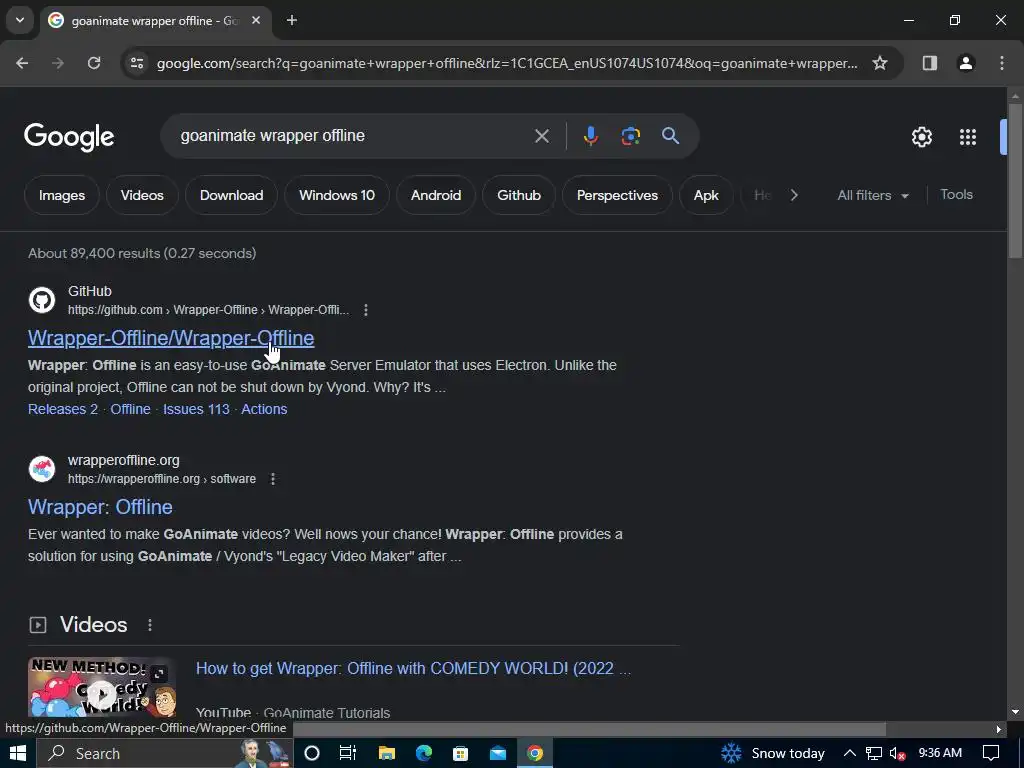The width and height of the screenshot is (1024, 768).
Task: Show more filter chips with right chevron
Action: point(793,195)
